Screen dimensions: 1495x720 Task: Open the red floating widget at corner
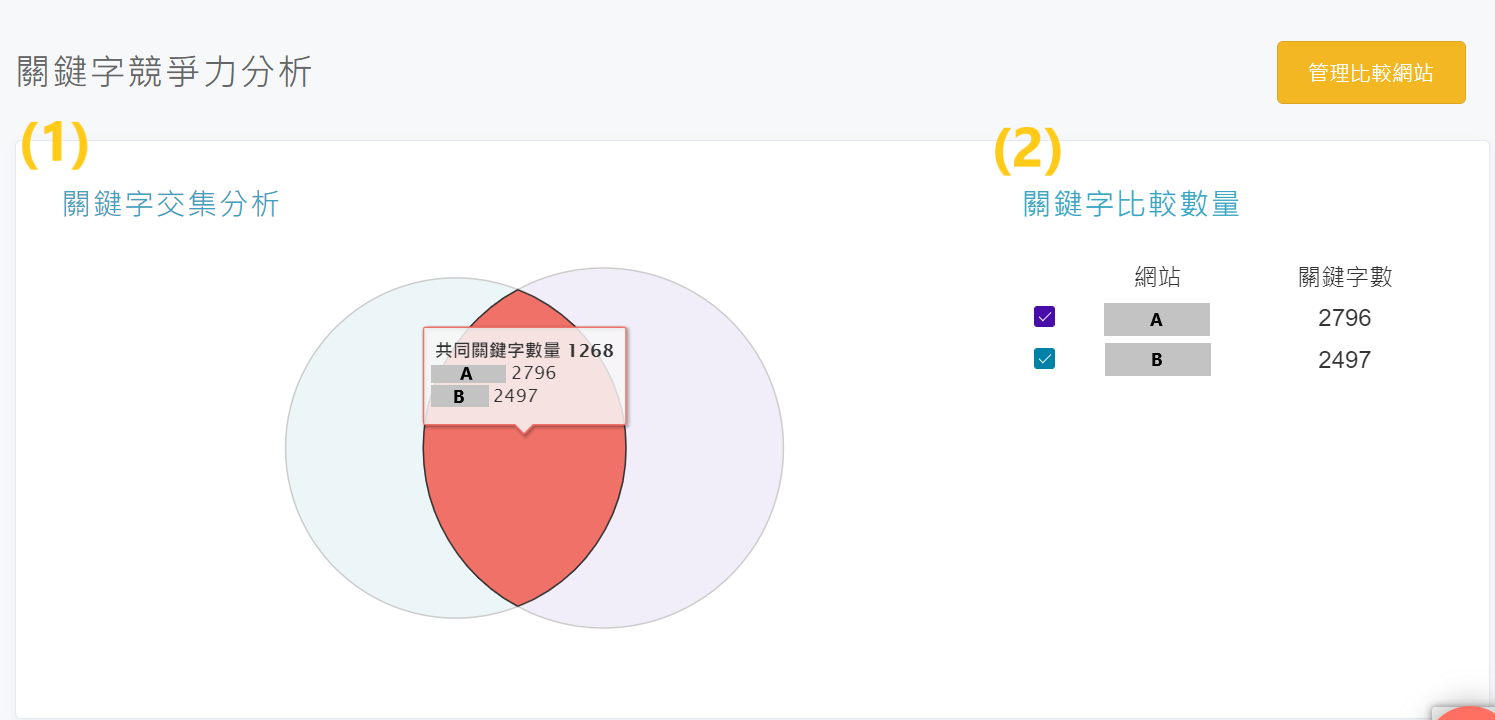[1466, 713]
